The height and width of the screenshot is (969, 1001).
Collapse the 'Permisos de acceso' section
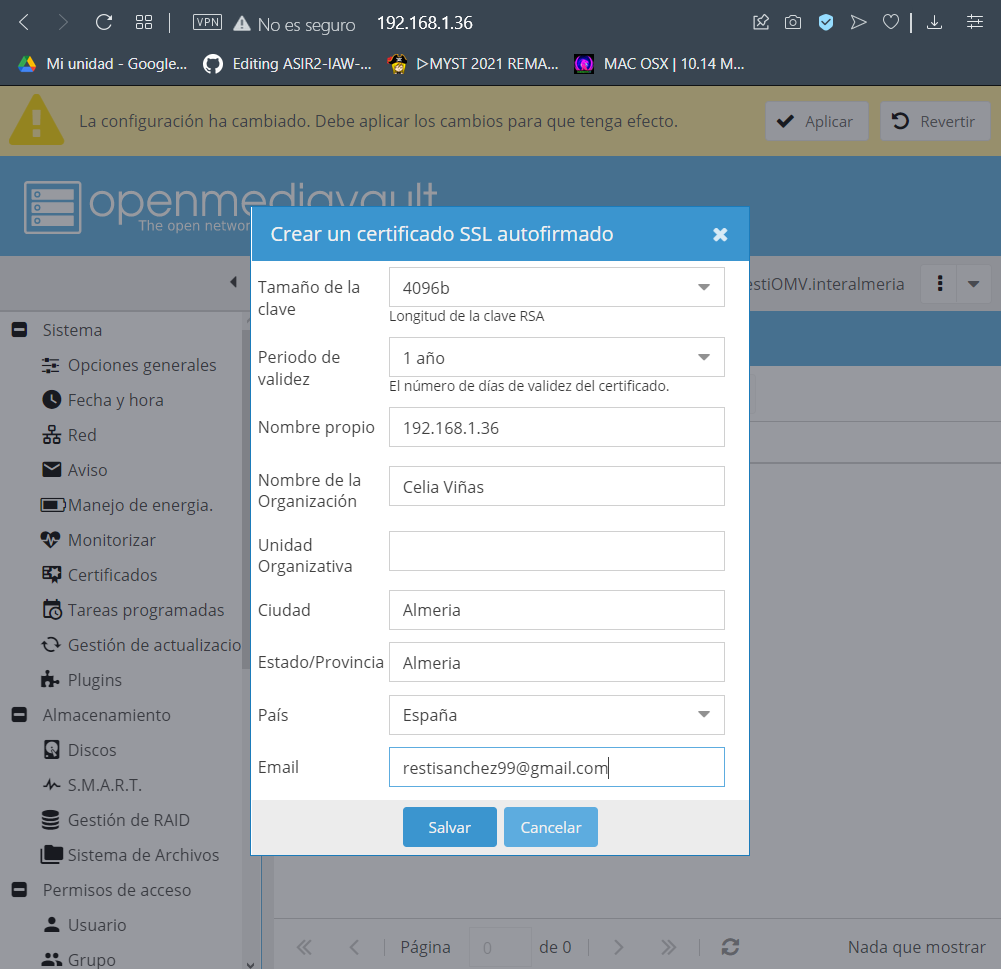[19, 890]
